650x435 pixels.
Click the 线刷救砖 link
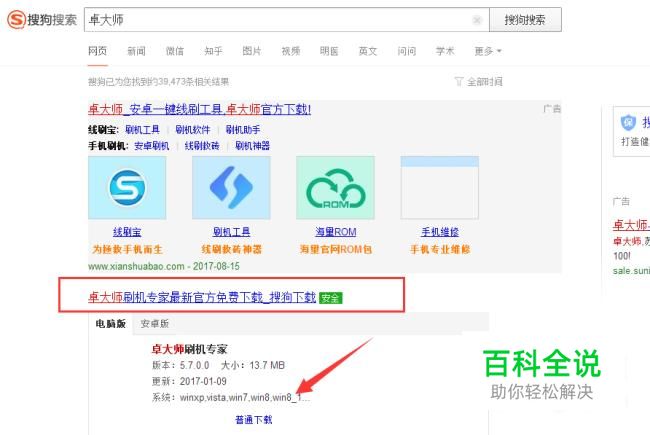click(202, 146)
